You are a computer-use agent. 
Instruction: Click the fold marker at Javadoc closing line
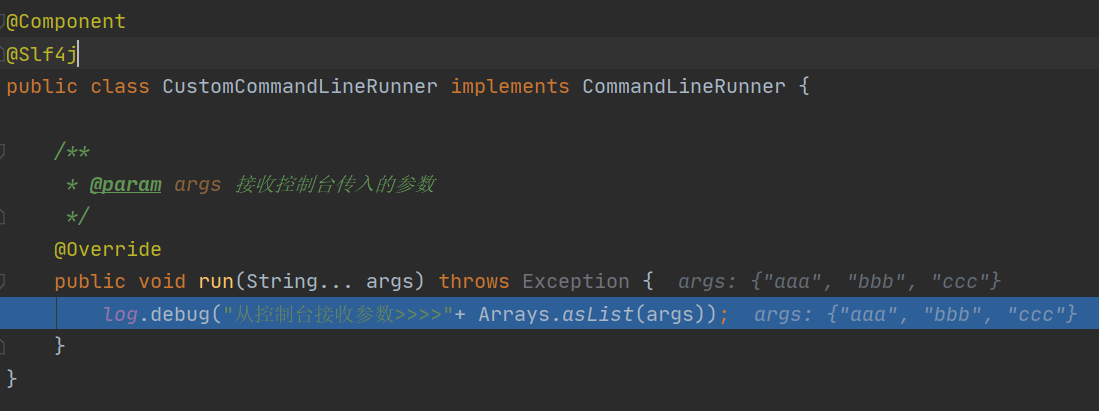[x=2, y=216]
